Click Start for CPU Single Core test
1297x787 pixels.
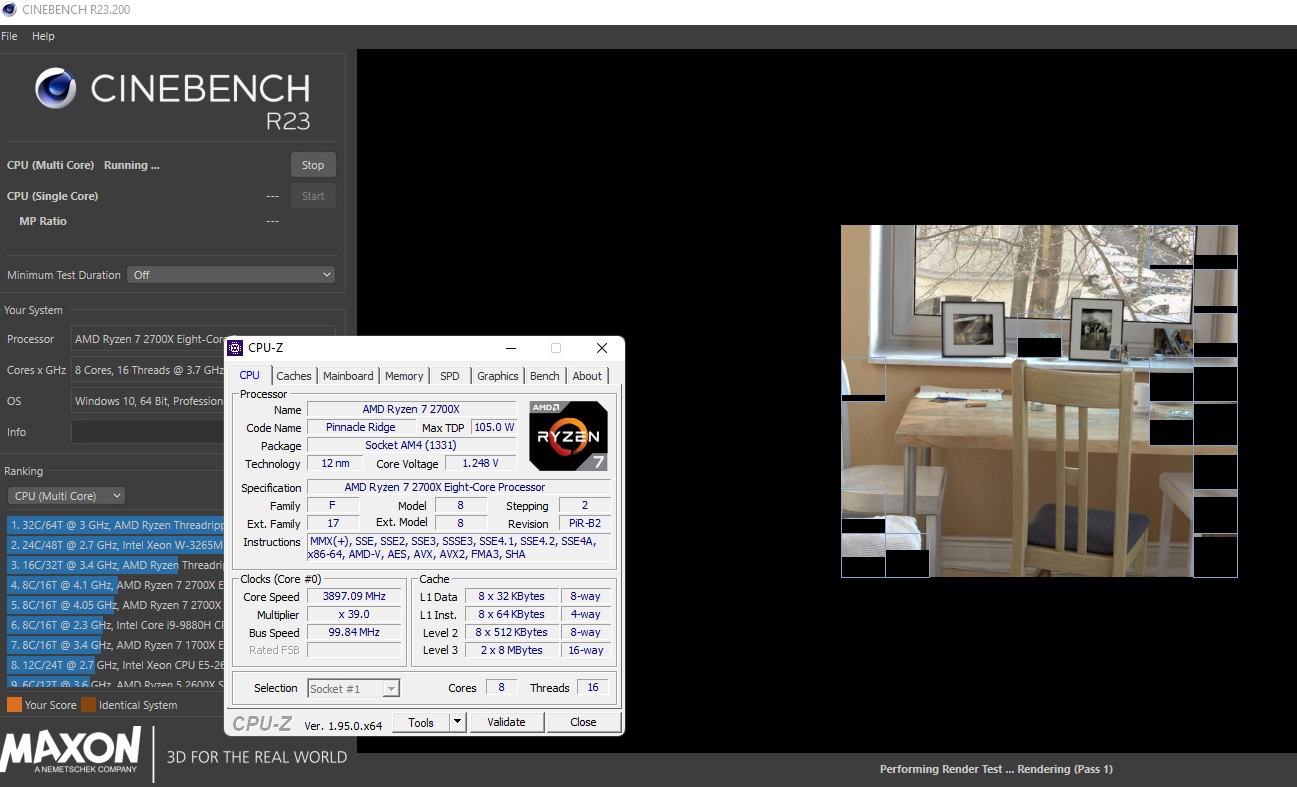click(313, 196)
